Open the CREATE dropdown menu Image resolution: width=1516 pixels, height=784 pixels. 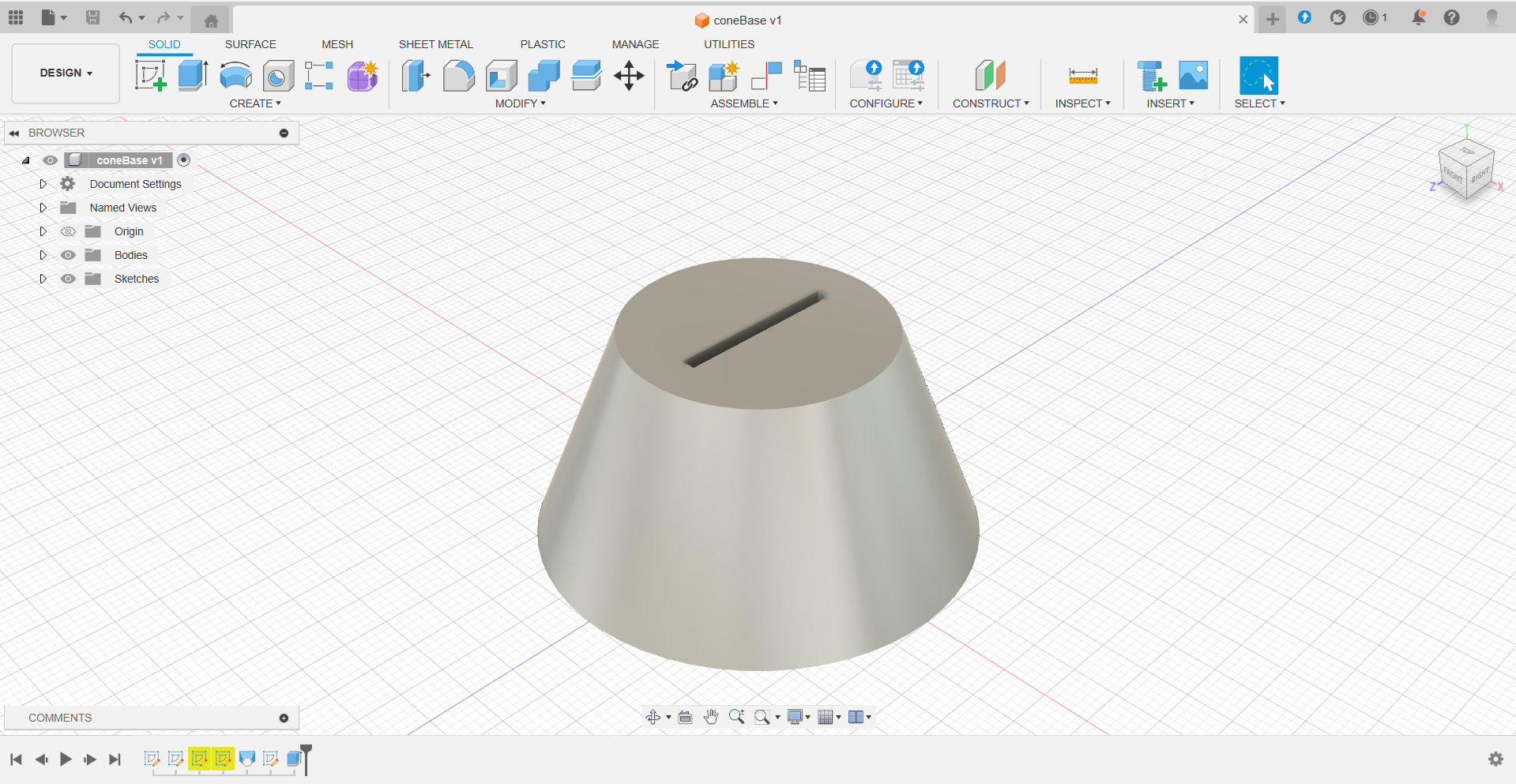pos(255,103)
